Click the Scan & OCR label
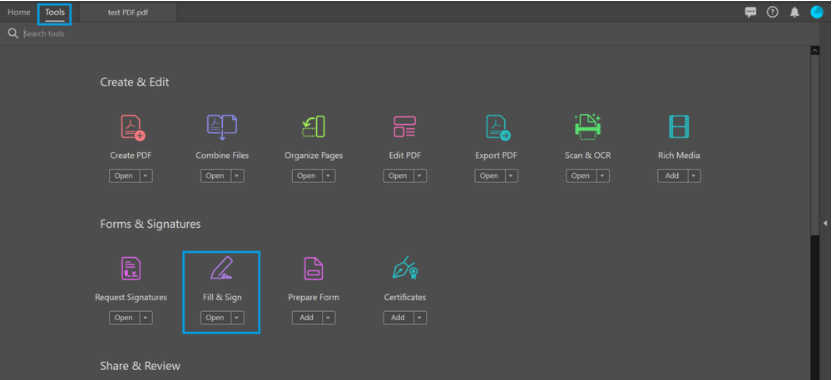Screen dimensions: 832x380 [x=587, y=156]
